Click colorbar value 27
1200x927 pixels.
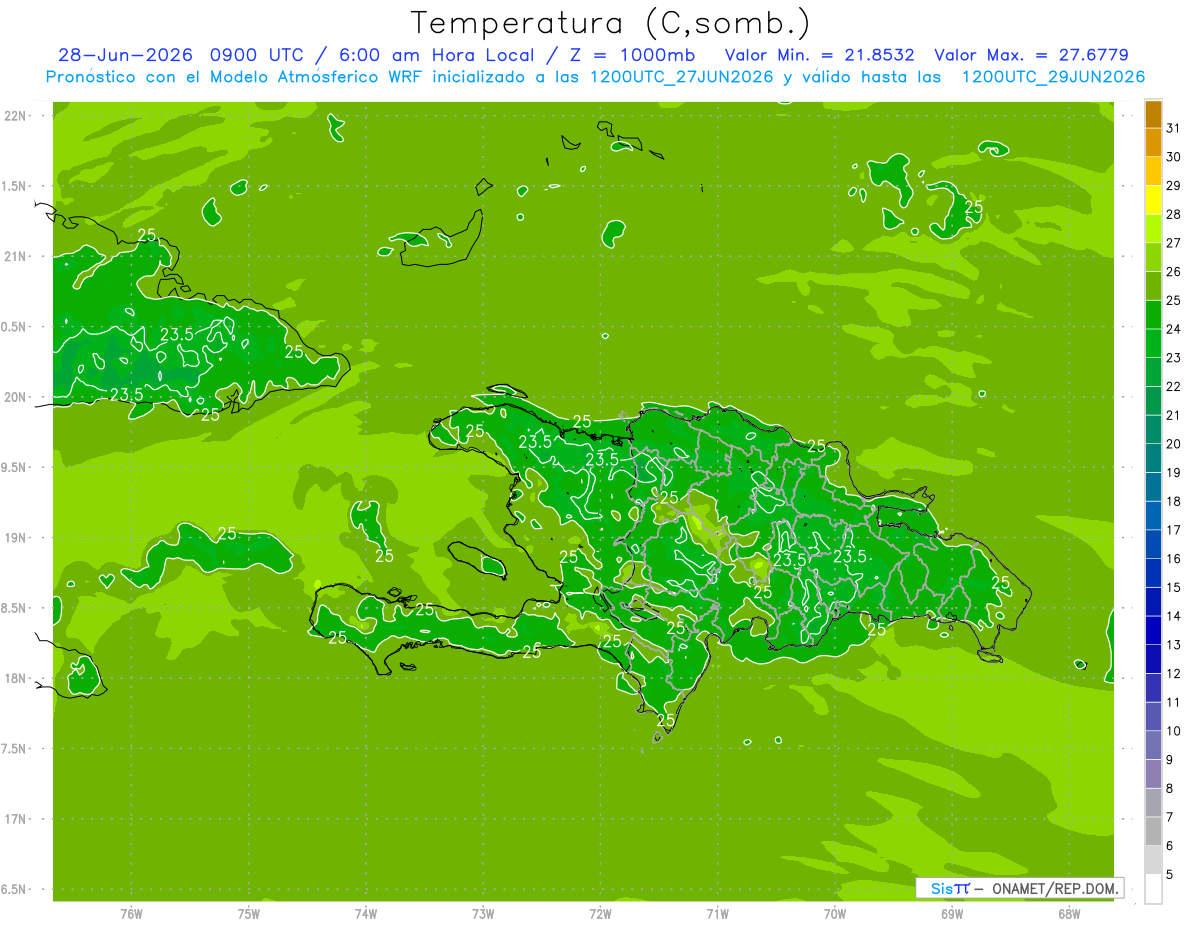[x=1174, y=243]
